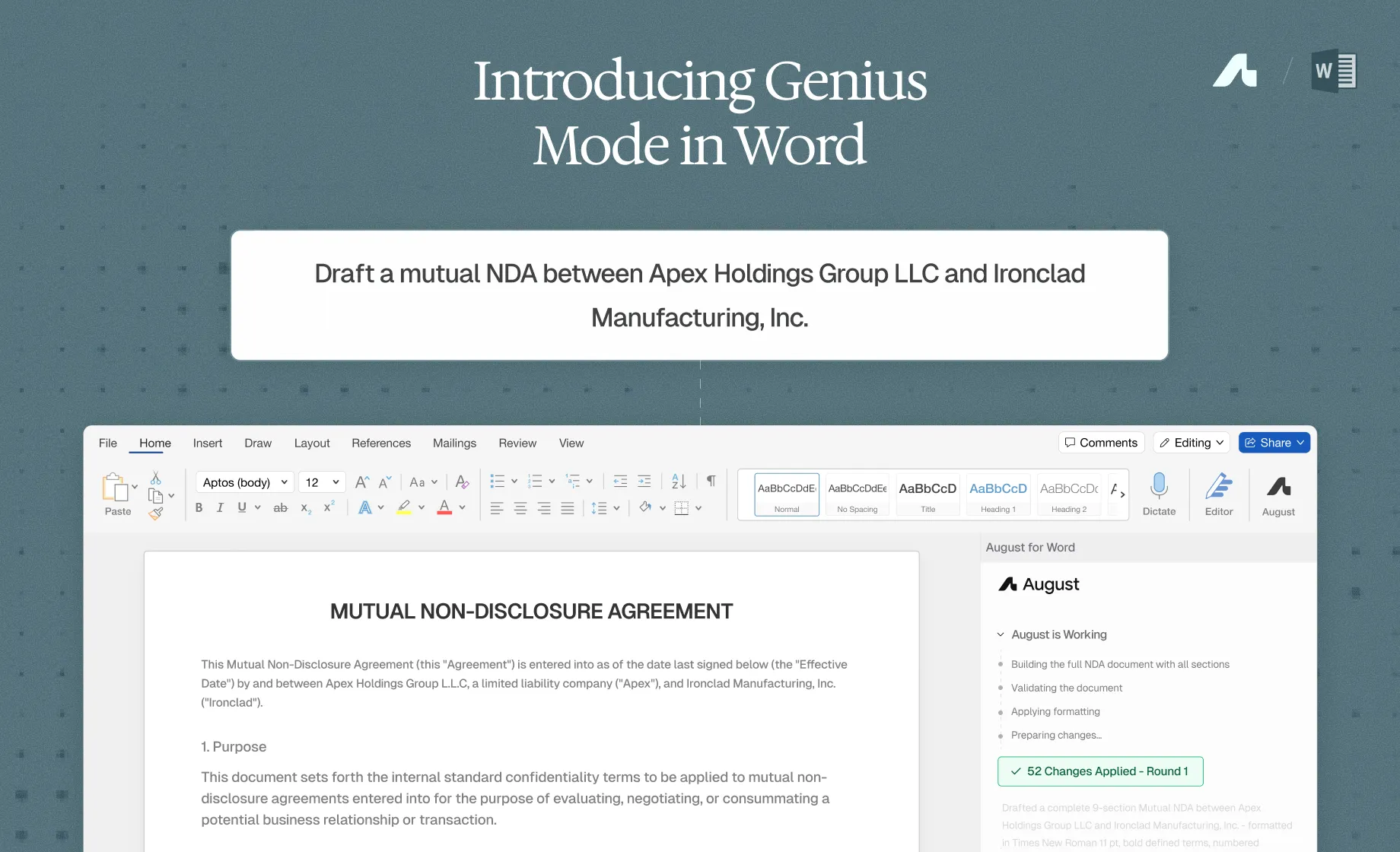The image size is (1400, 852).
Task: Click Increase Indent icon
Action: tap(644, 482)
